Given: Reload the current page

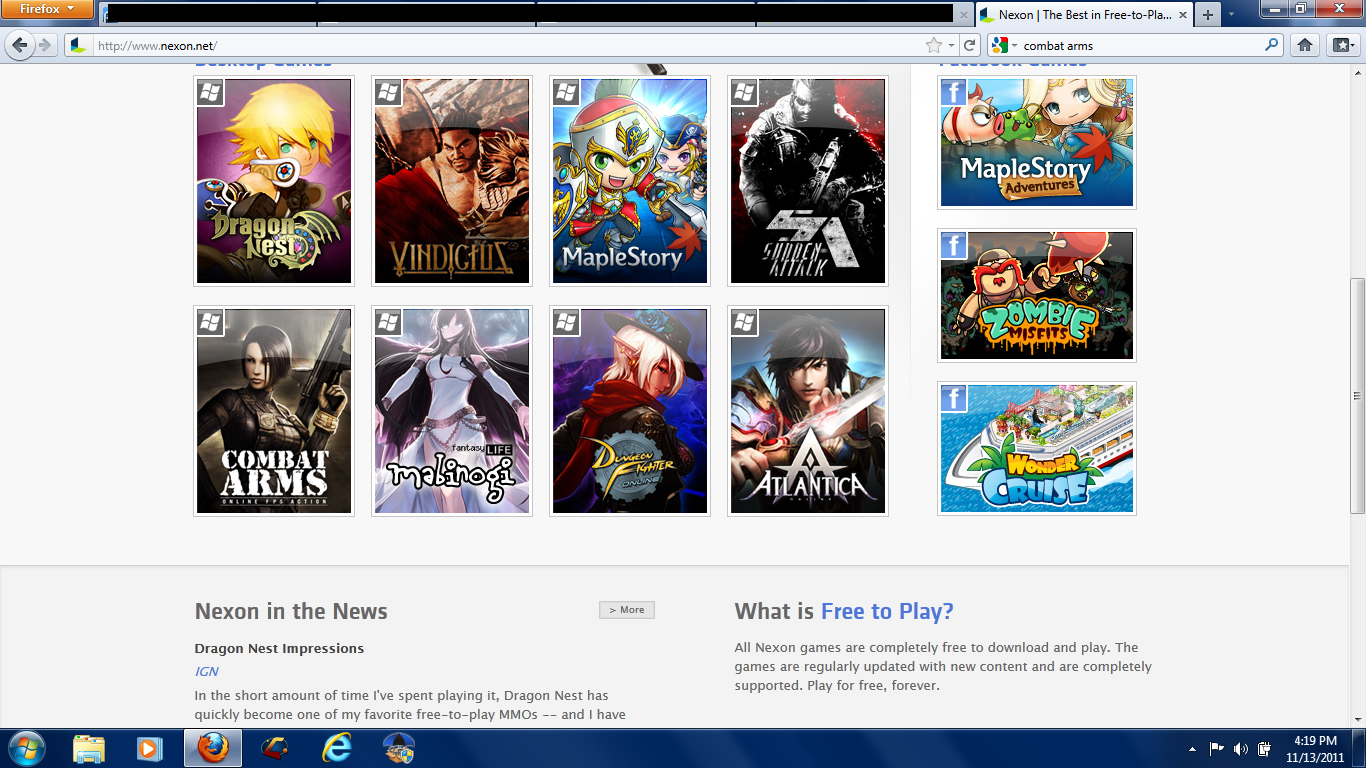Looking at the screenshot, I should point(969,45).
